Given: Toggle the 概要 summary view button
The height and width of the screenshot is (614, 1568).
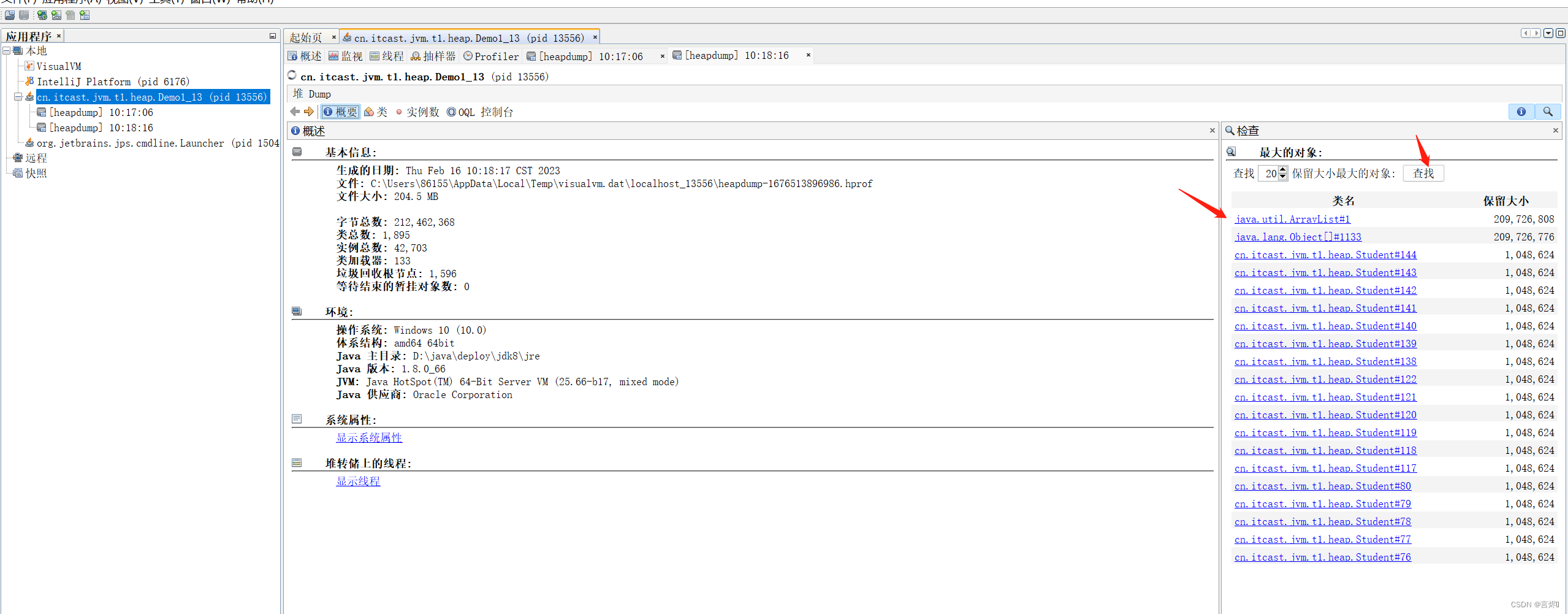Looking at the screenshot, I should coord(340,112).
